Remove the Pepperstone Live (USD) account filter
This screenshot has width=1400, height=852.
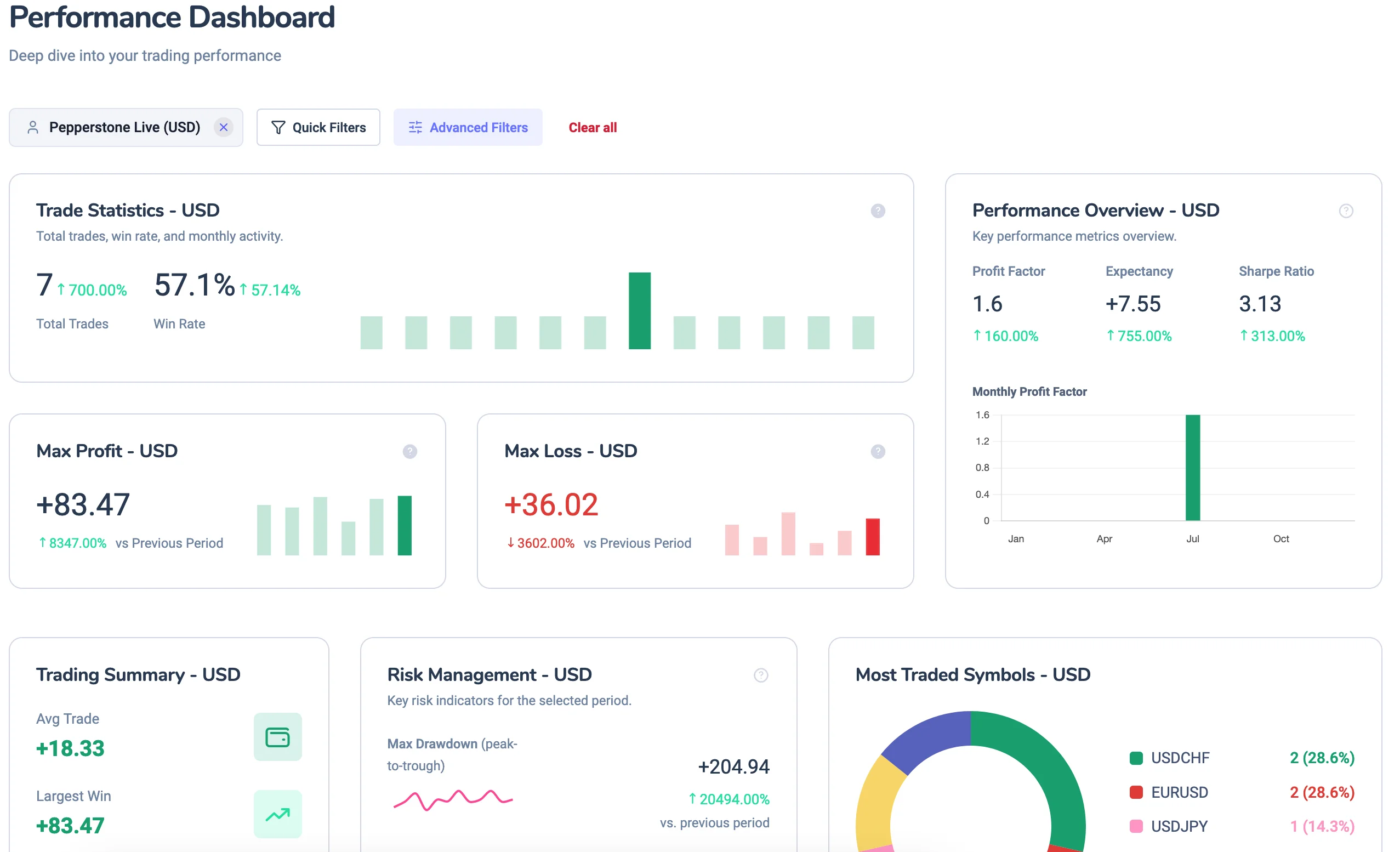tap(224, 128)
